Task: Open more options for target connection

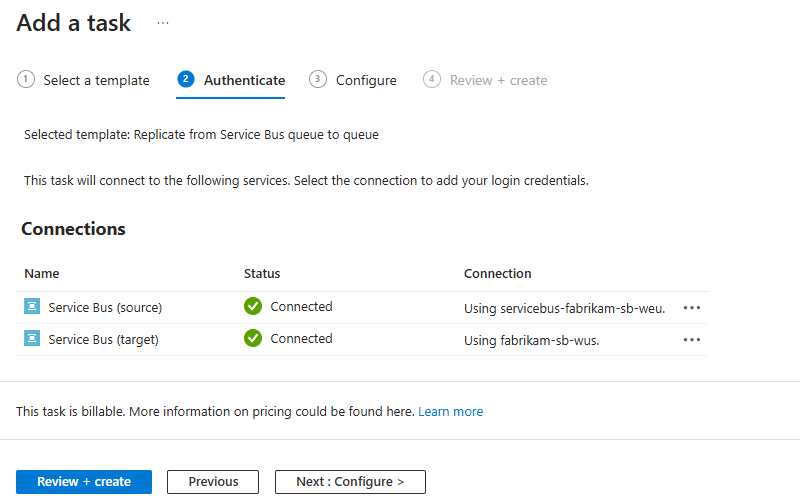Action: (692, 340)
